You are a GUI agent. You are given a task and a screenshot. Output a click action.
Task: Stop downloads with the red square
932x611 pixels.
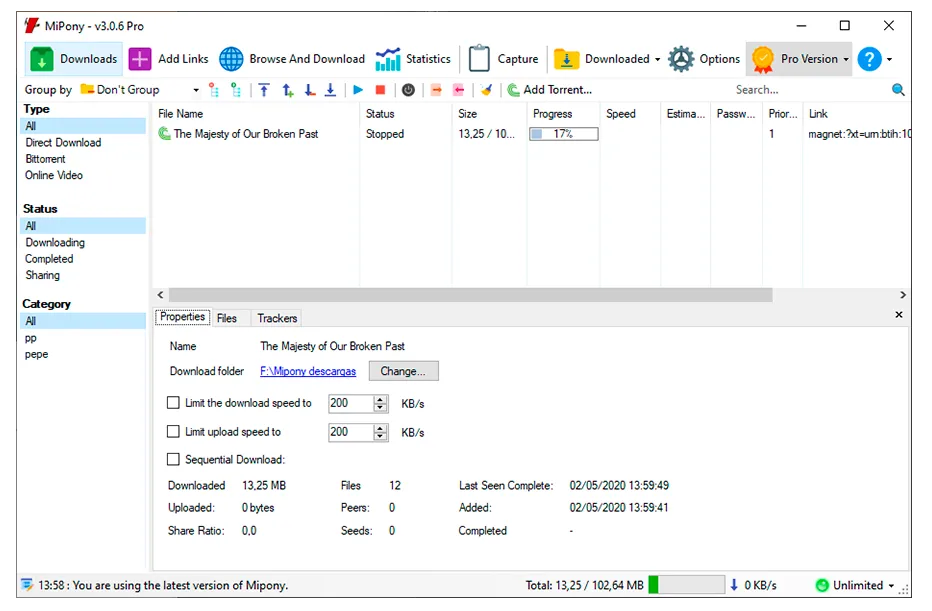point(380,90)
